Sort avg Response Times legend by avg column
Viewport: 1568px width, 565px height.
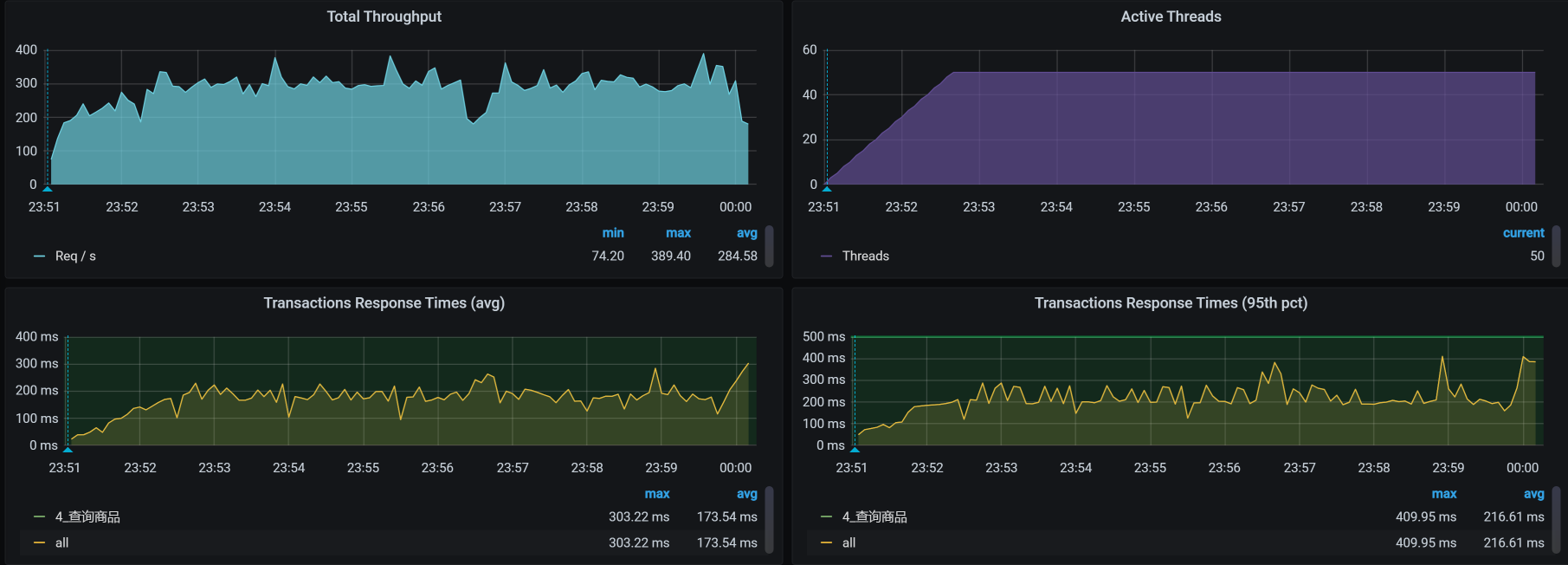746,494
